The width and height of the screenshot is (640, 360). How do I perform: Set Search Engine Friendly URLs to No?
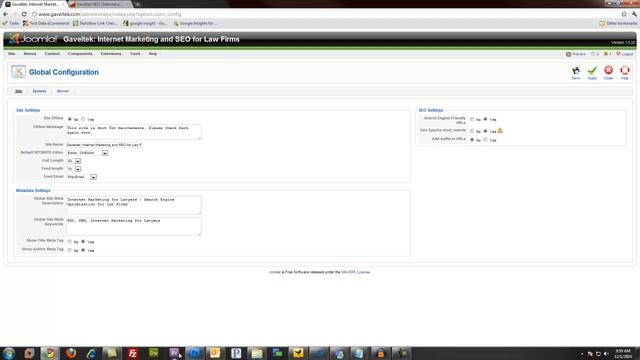click(x=472, y=119)
